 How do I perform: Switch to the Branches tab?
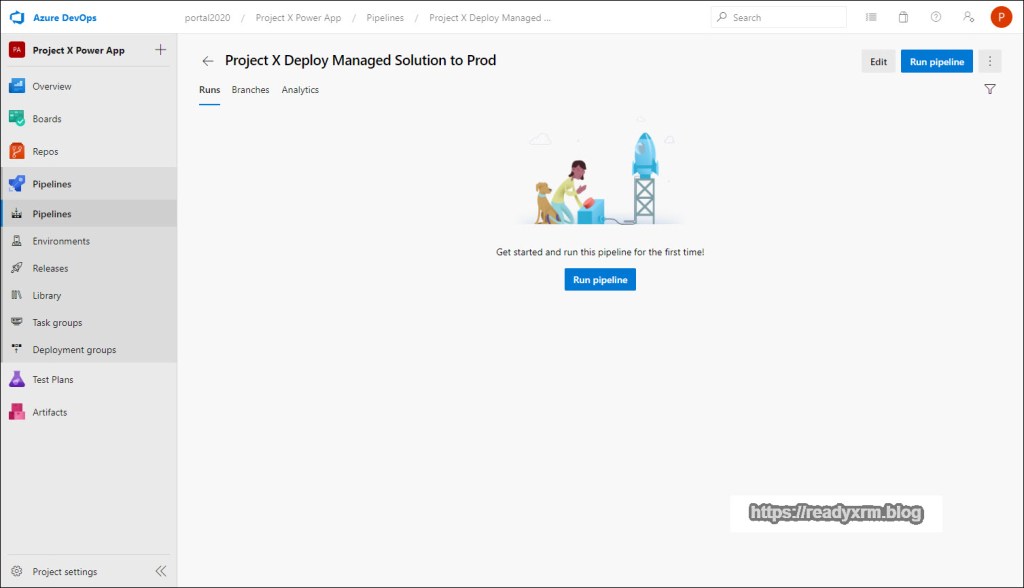[x=250, y=90]
